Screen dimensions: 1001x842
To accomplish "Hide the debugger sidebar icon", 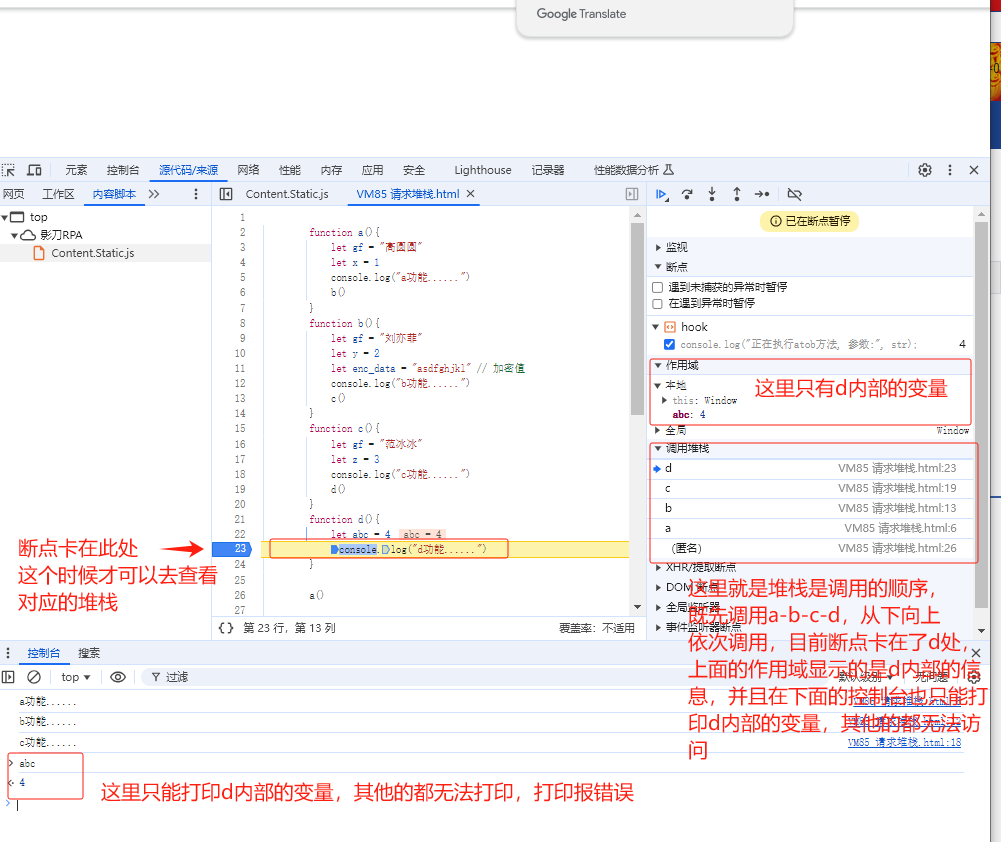I will pyautogui.click(x=632, y=194).
